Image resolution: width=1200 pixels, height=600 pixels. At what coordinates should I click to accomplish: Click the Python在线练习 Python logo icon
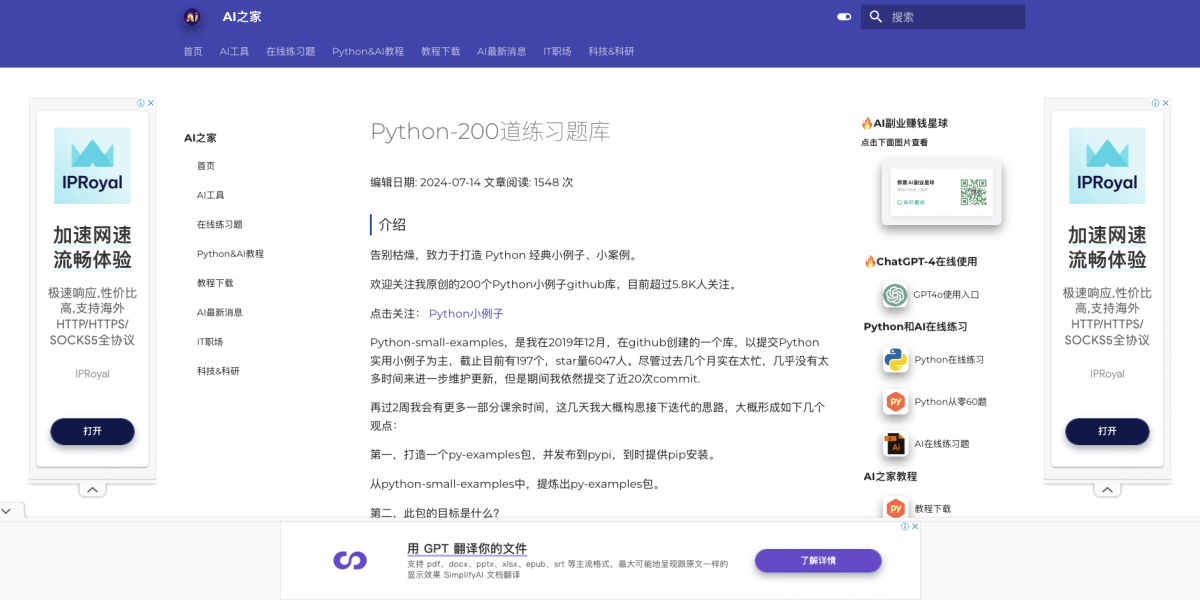[x=895, y=360]
